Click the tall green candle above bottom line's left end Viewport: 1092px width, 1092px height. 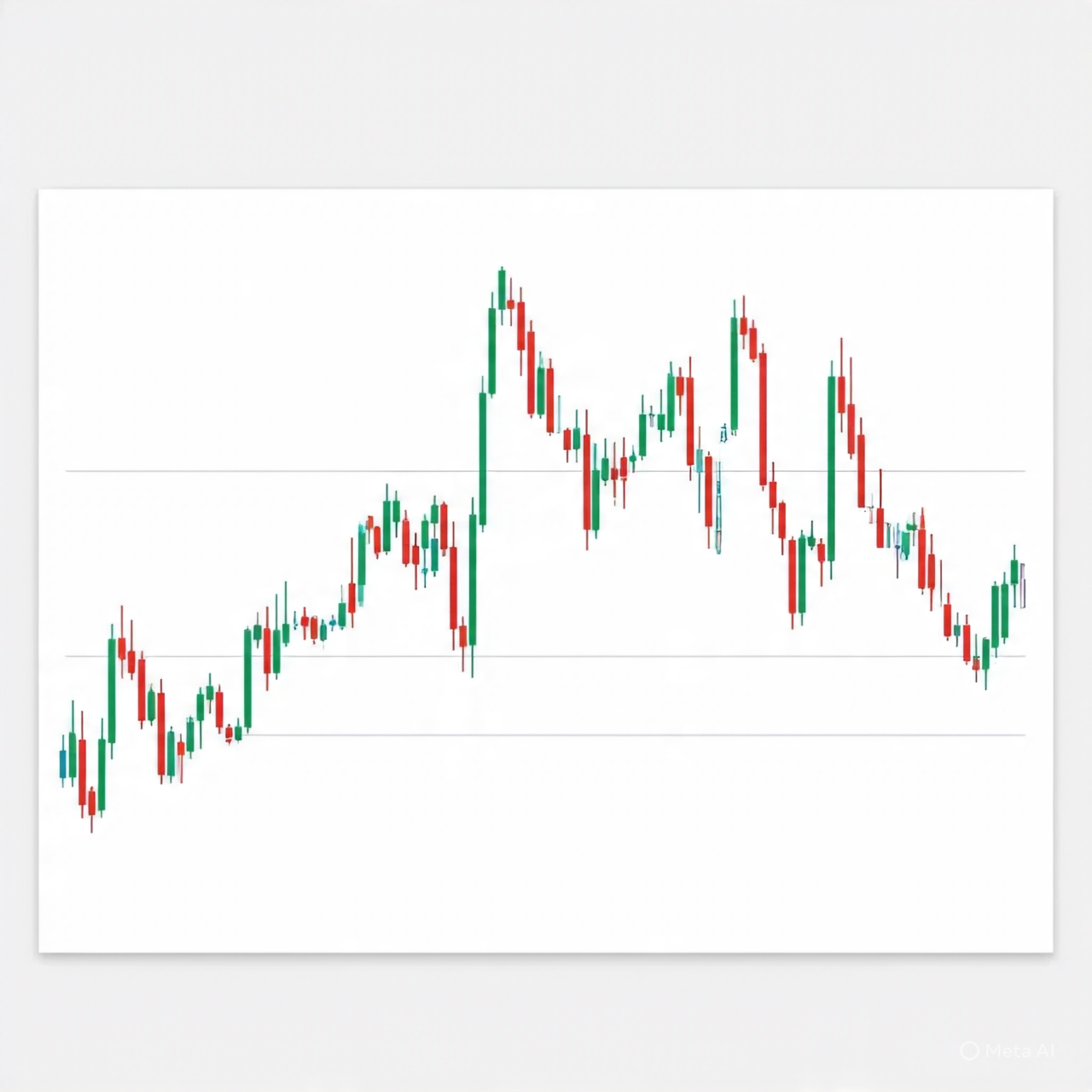[x=248, y=678]
